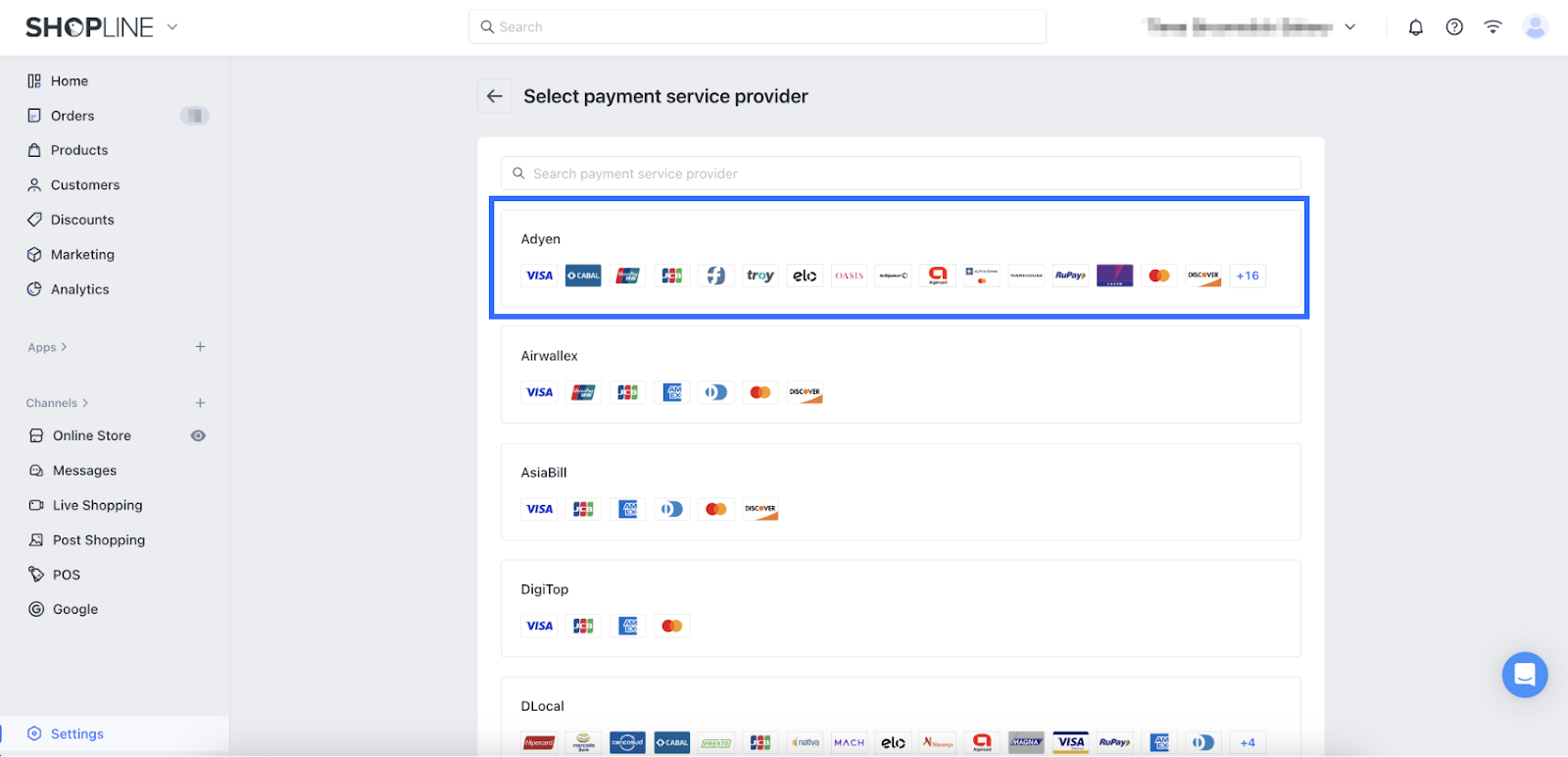
Task: Click the +4 badge in DLocal
Action: point(1248,742)
